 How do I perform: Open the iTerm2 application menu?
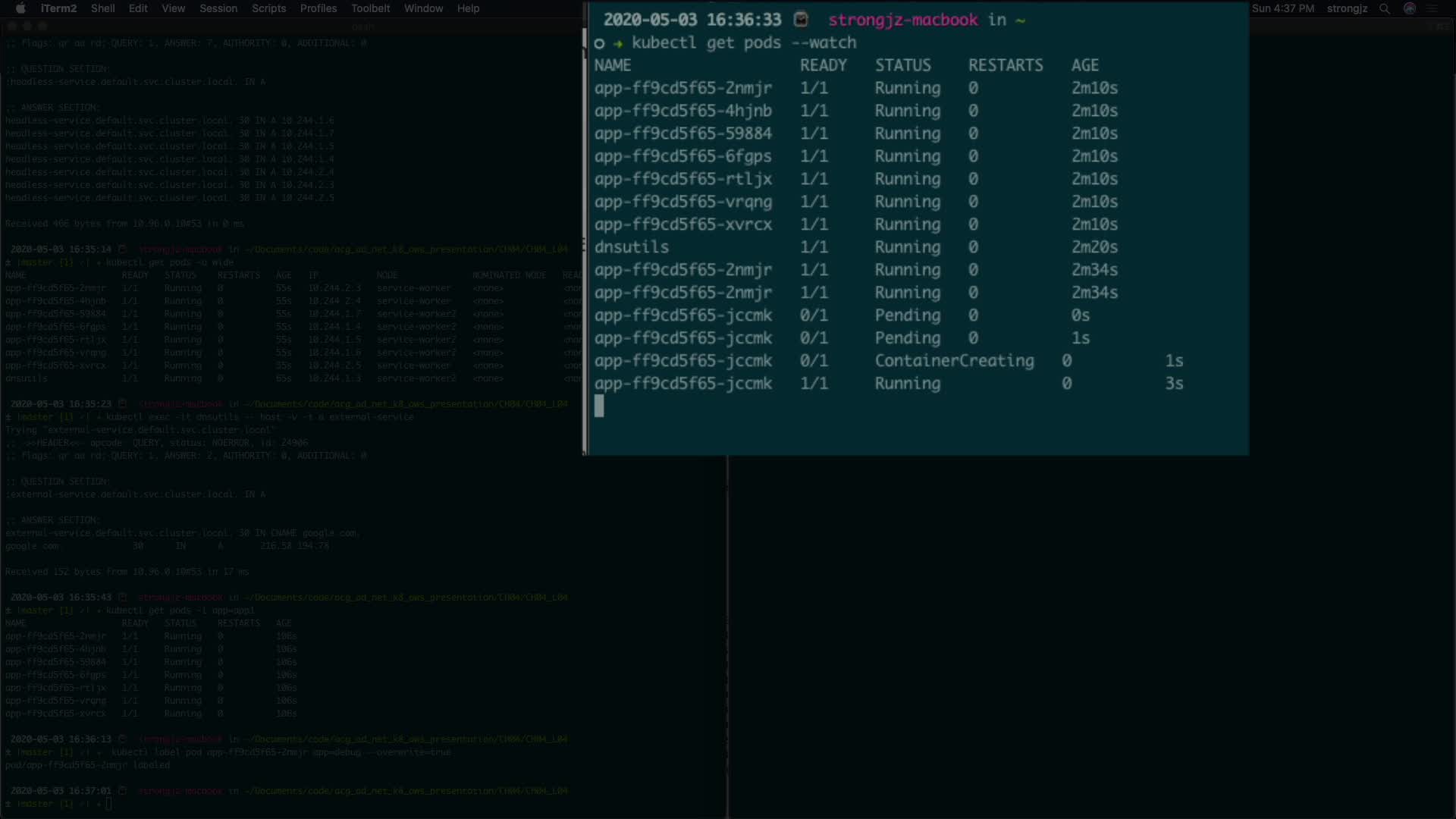[x=58, y=8]
